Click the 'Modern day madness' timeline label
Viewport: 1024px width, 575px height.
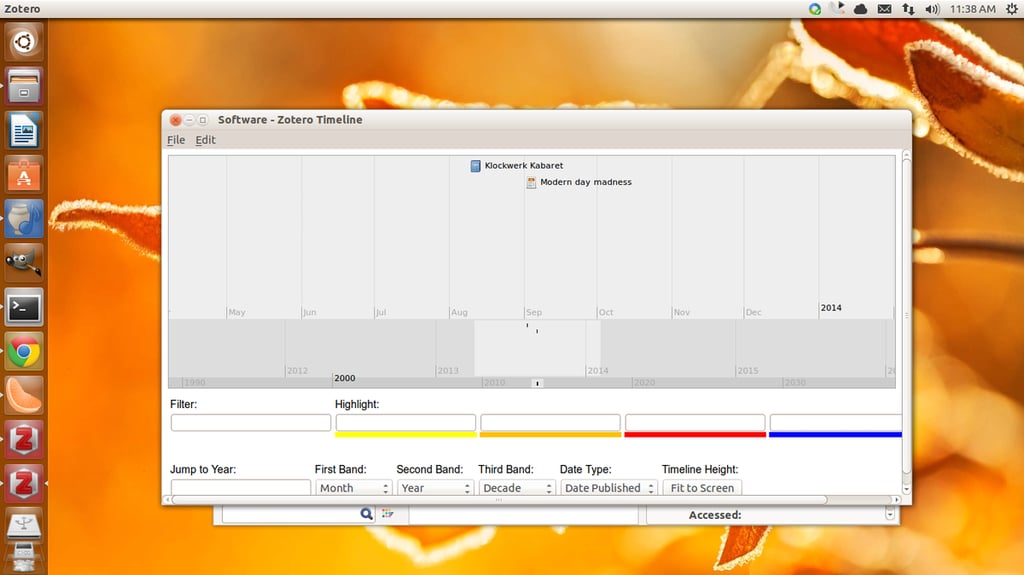tap(586, 182)
